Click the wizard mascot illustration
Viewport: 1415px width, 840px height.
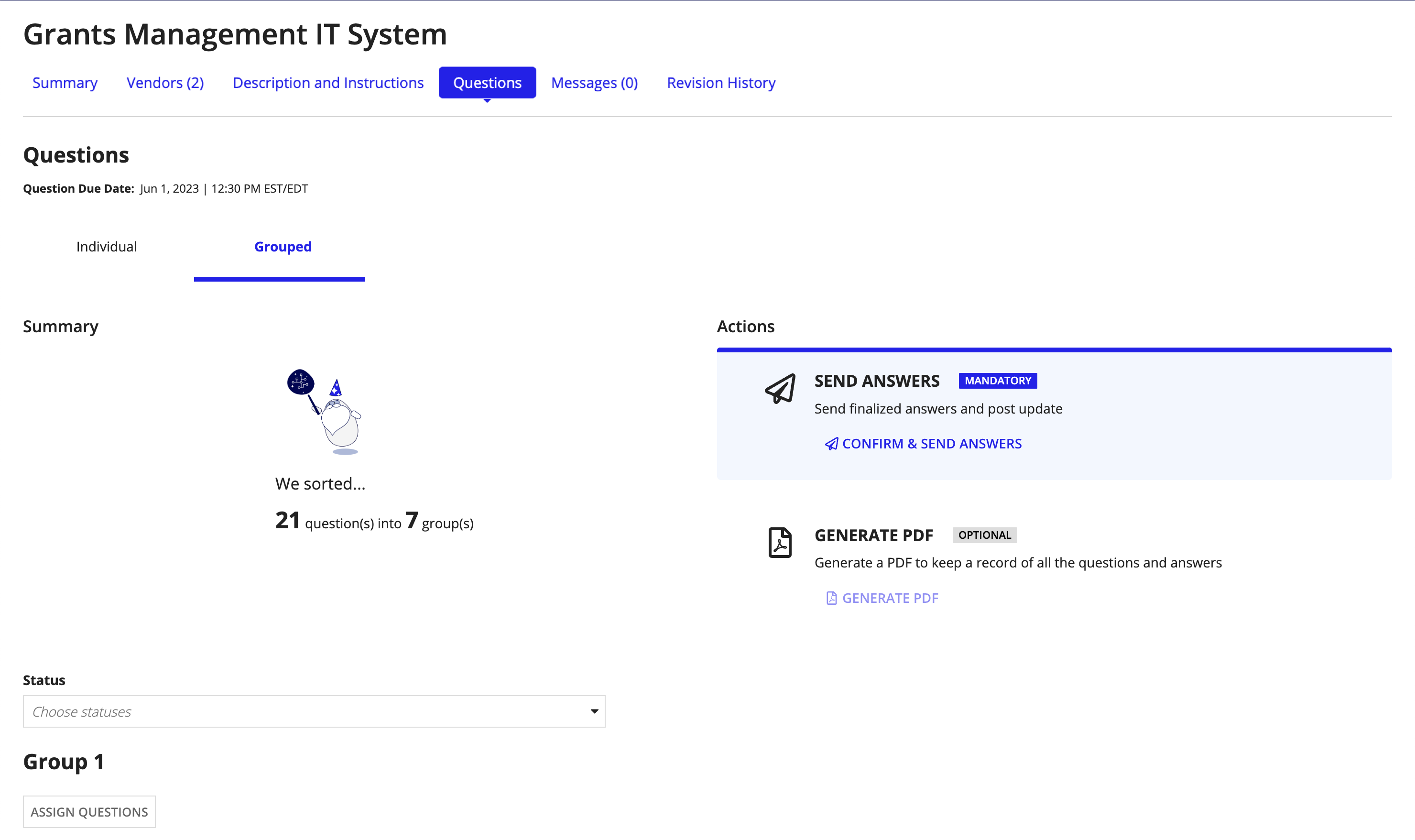pos(324,412)
